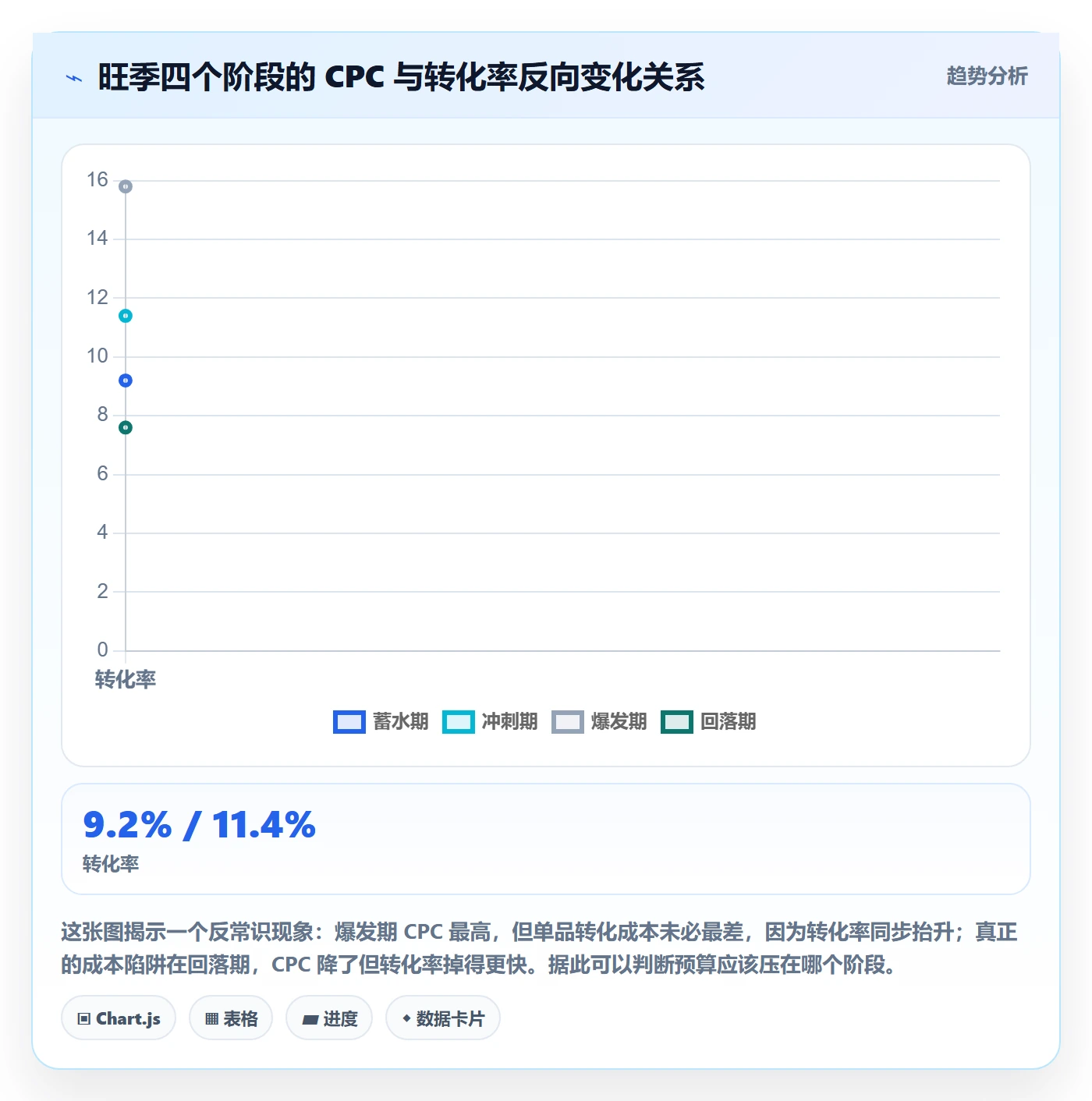
Task: Click the 冲刺期 legend label
Action: click(510, 721)
